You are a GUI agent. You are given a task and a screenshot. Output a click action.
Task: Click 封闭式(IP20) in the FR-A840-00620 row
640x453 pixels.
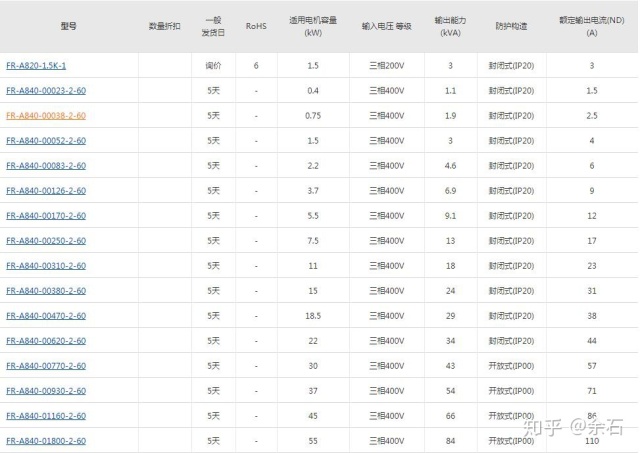(x=511, y=341)
